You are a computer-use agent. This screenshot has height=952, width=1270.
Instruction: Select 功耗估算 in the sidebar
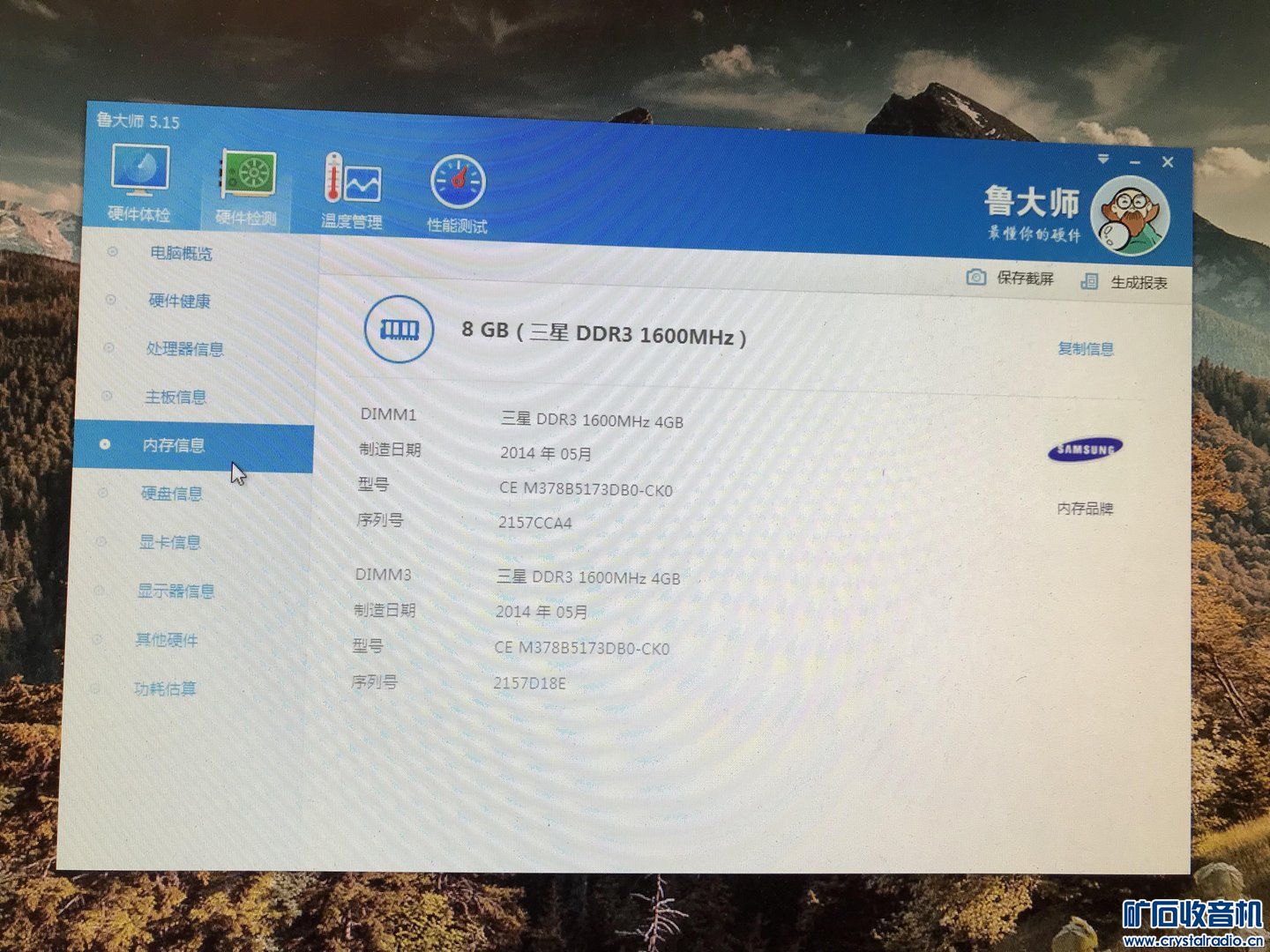point(165,688)
